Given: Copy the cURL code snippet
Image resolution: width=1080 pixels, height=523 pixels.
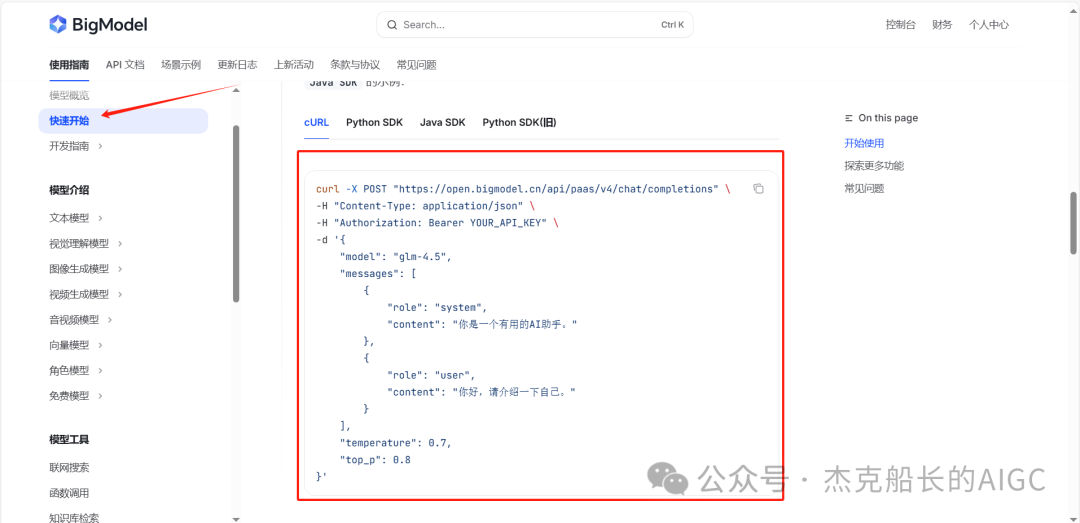Looking at the screenshot, I should [x=758, y=189].
